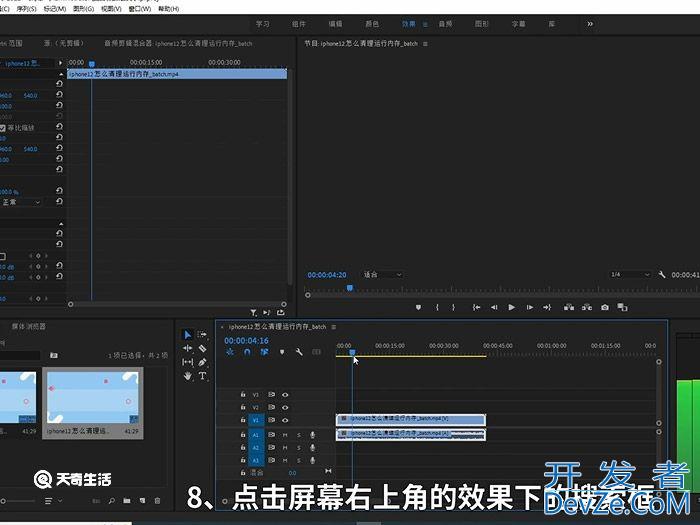Image resolution: width=700 pixels, height=525 pixels.
Task: Step back one frame in Program monitor
Action: point(494,307)
